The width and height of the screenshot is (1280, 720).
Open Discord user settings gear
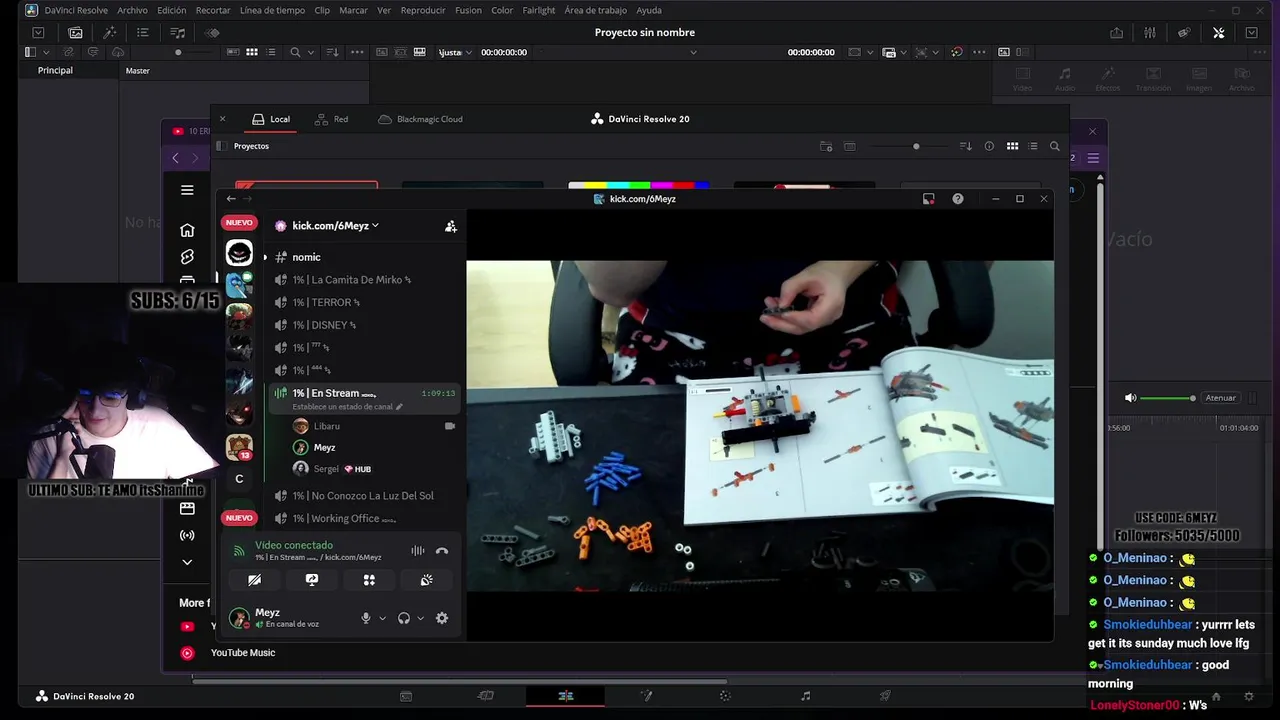[442, 618]
